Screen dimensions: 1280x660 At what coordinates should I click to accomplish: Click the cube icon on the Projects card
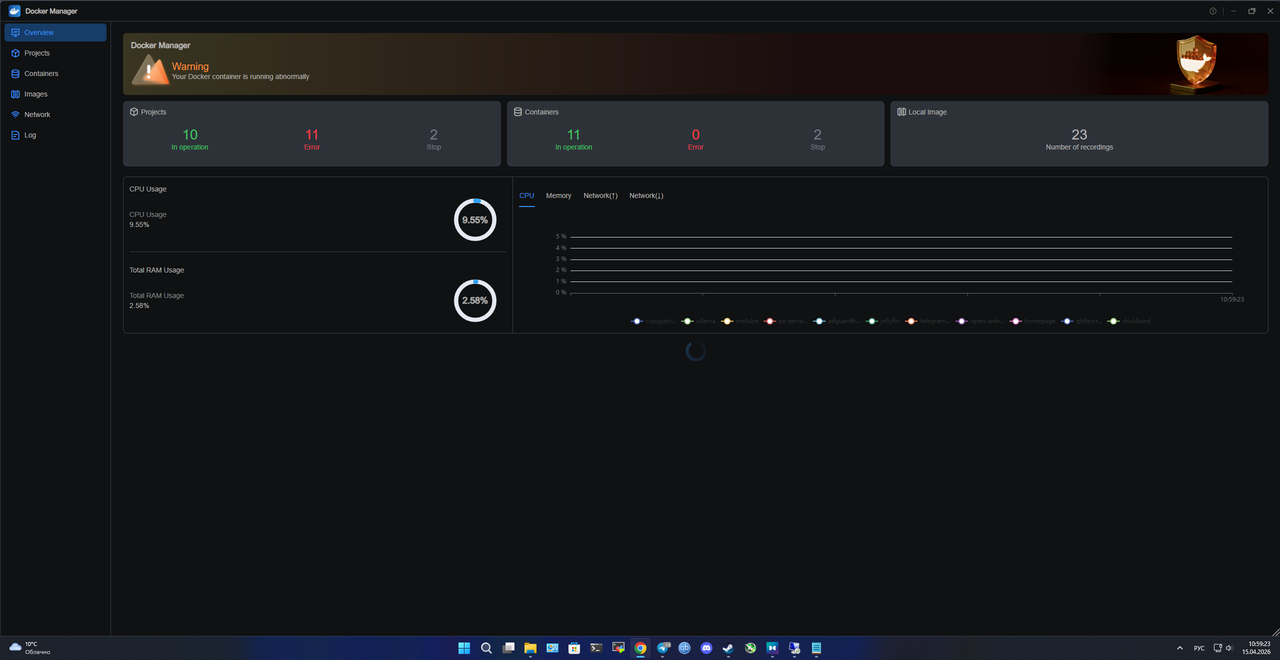[x=134, y=112]
